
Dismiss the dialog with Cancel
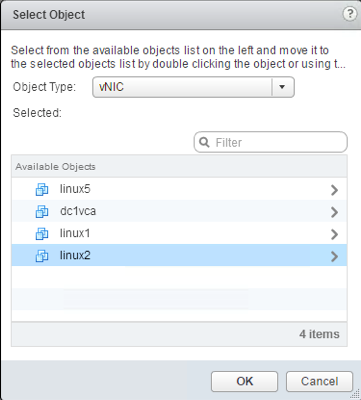(x=319, y=381)
